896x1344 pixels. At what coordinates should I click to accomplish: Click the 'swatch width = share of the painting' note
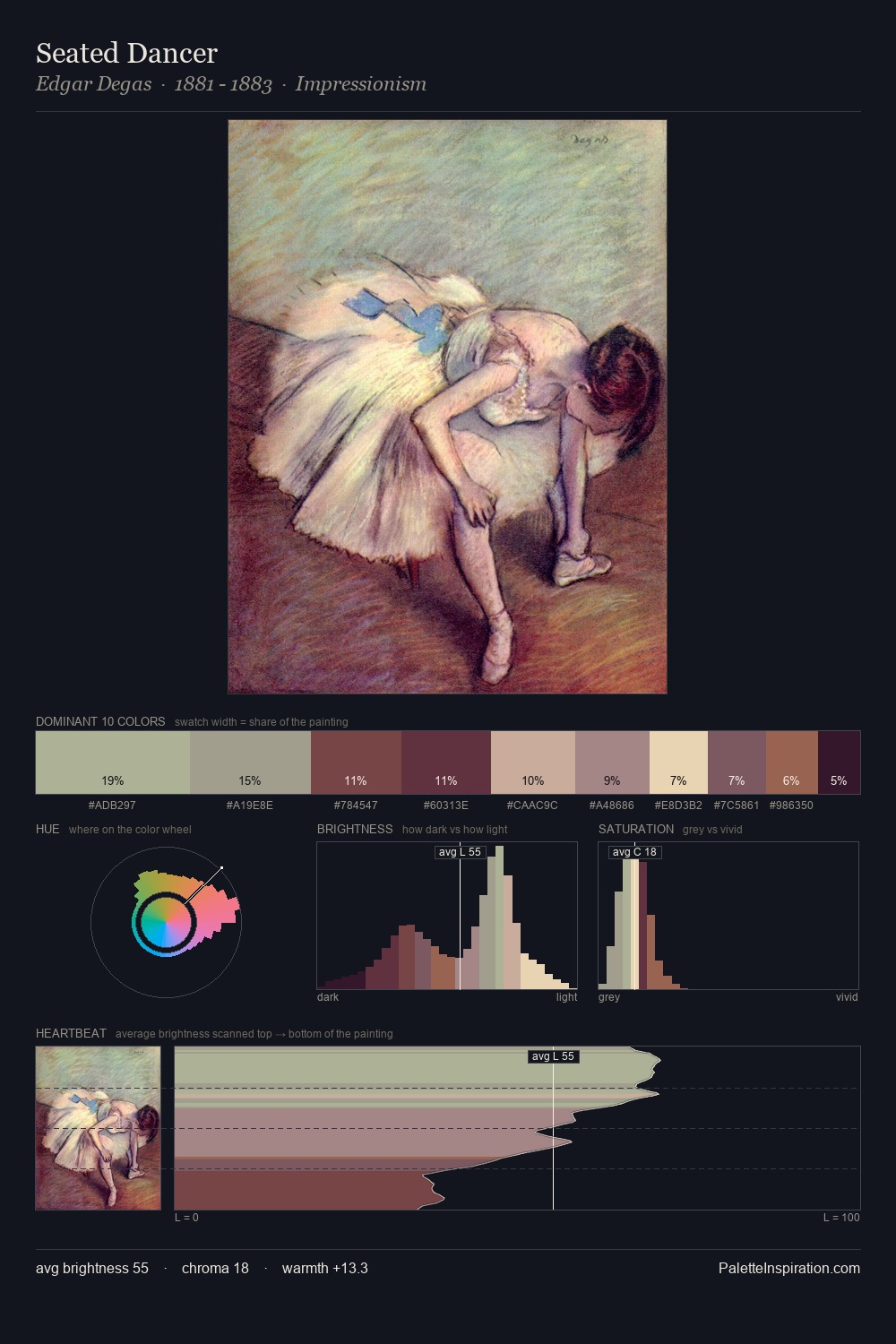[261, 722]
